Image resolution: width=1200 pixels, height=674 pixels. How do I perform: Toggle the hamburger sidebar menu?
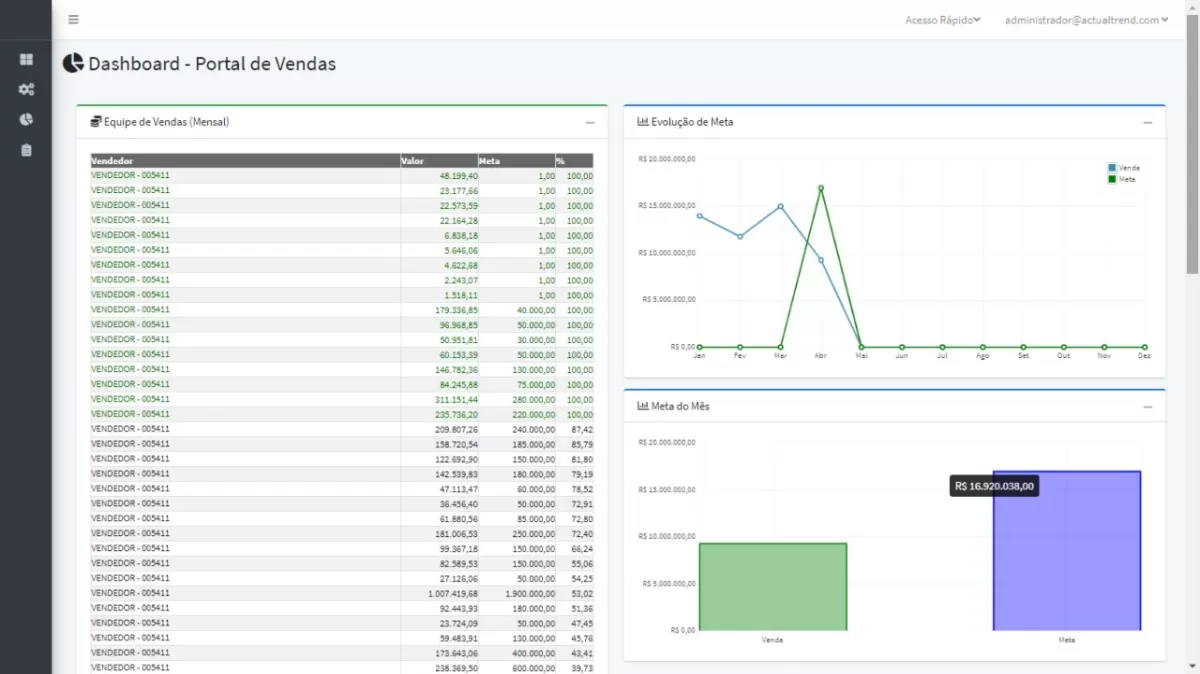click(73, 20)
